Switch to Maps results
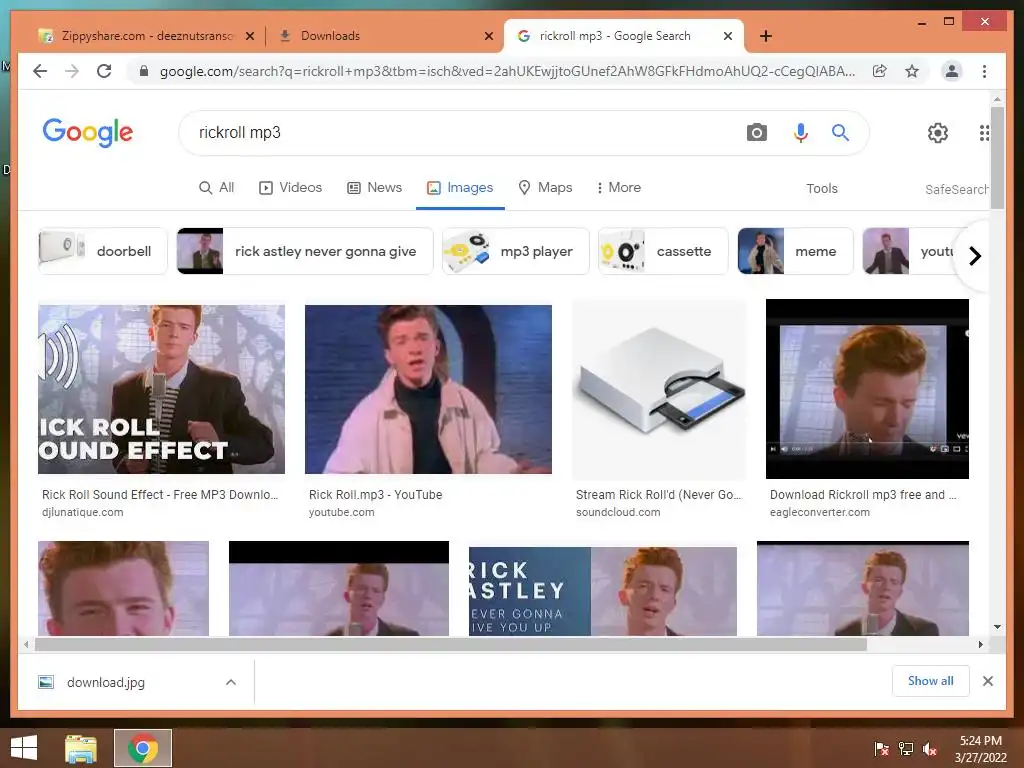 click(x=545, y=188)
